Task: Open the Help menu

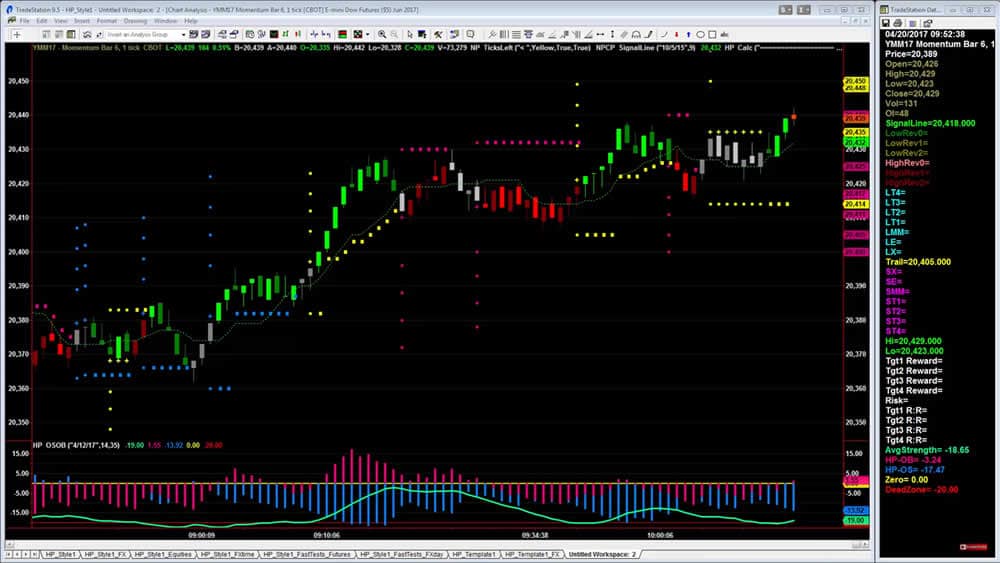Action: click(191, 21)
